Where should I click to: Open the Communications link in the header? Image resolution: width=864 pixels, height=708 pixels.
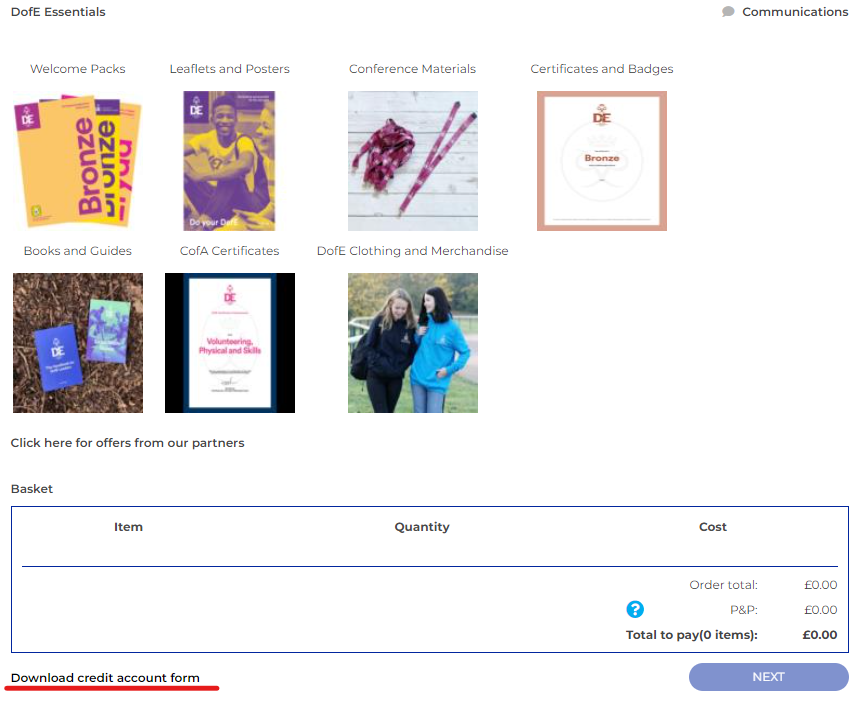coord(795,12)
